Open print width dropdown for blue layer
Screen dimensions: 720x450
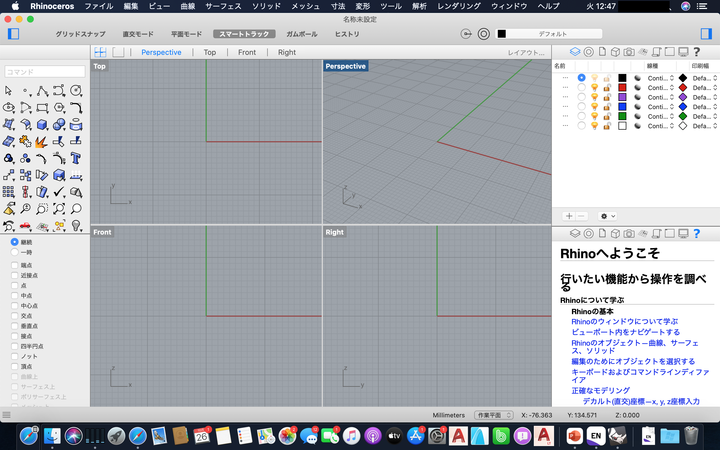705,107
